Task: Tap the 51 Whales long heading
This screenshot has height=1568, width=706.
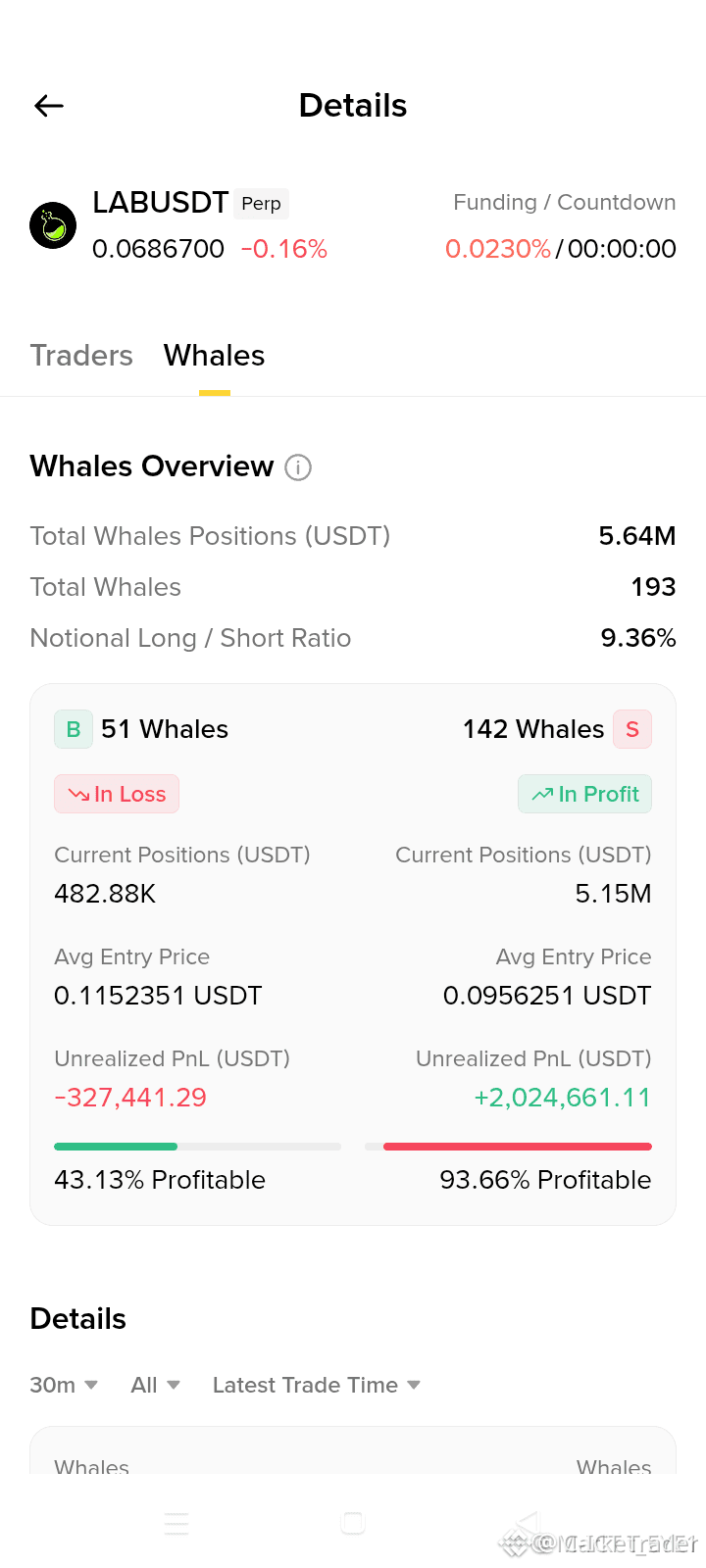Action: pyautogui.click(x=165, y=729)
